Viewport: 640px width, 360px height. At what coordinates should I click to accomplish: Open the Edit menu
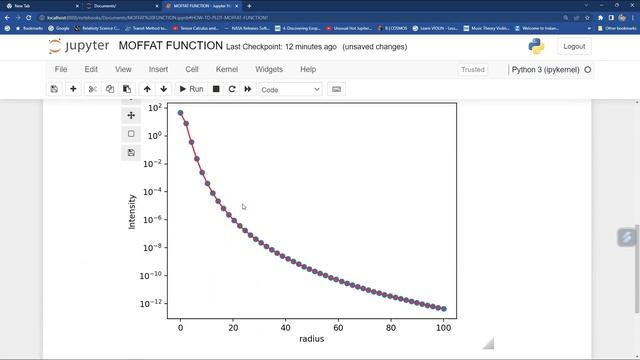click(x=91, y=69)
